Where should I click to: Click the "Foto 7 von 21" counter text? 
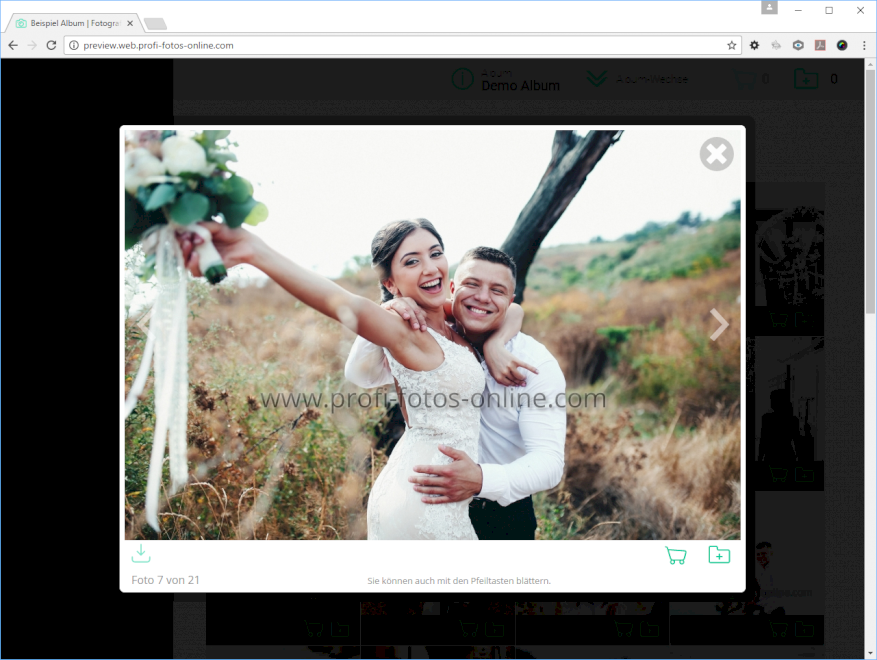(x=166, y=580)
